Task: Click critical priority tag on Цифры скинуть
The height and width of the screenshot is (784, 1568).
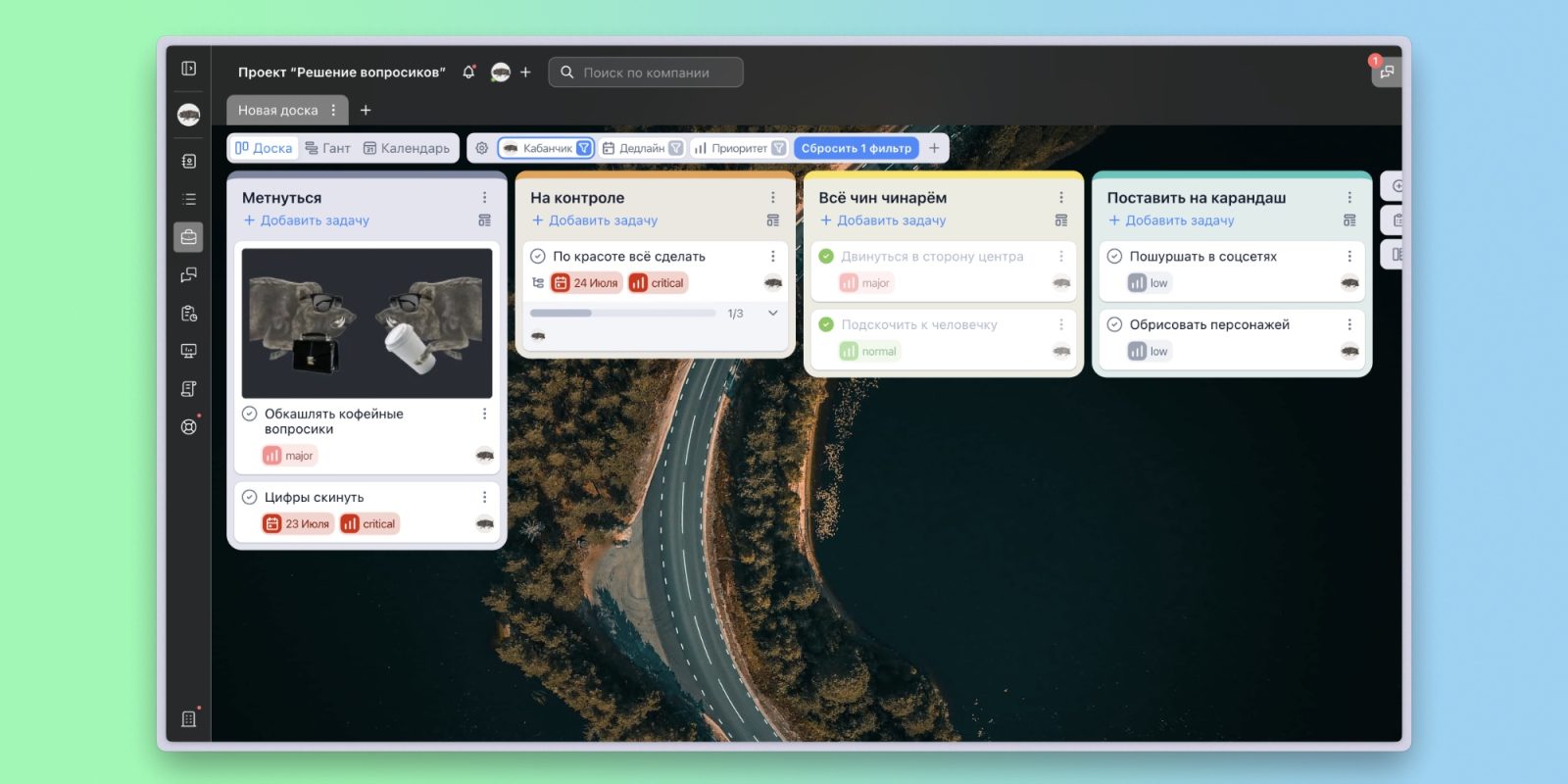Action: coord(369,524)
